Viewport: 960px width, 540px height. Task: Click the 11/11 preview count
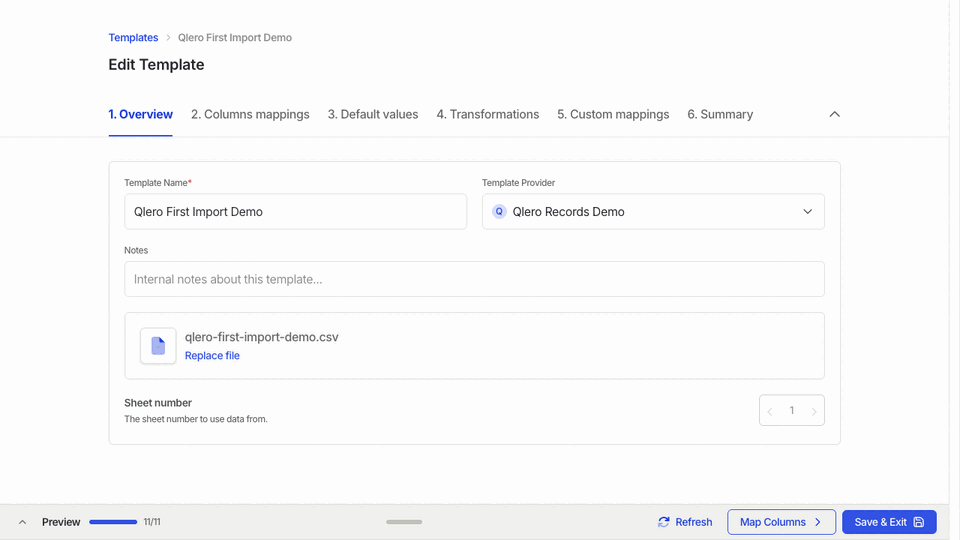152,522
